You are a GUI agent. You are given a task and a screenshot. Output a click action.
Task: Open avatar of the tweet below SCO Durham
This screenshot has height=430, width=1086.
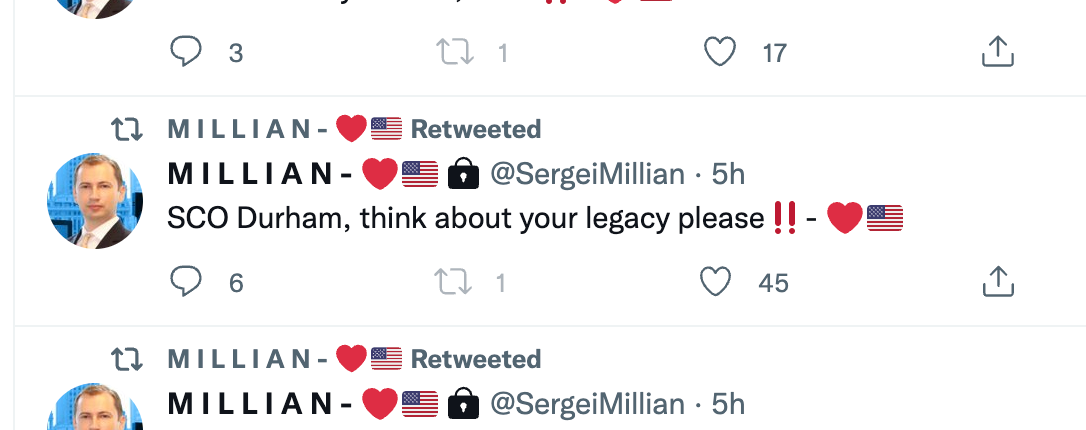coord(95,412)
